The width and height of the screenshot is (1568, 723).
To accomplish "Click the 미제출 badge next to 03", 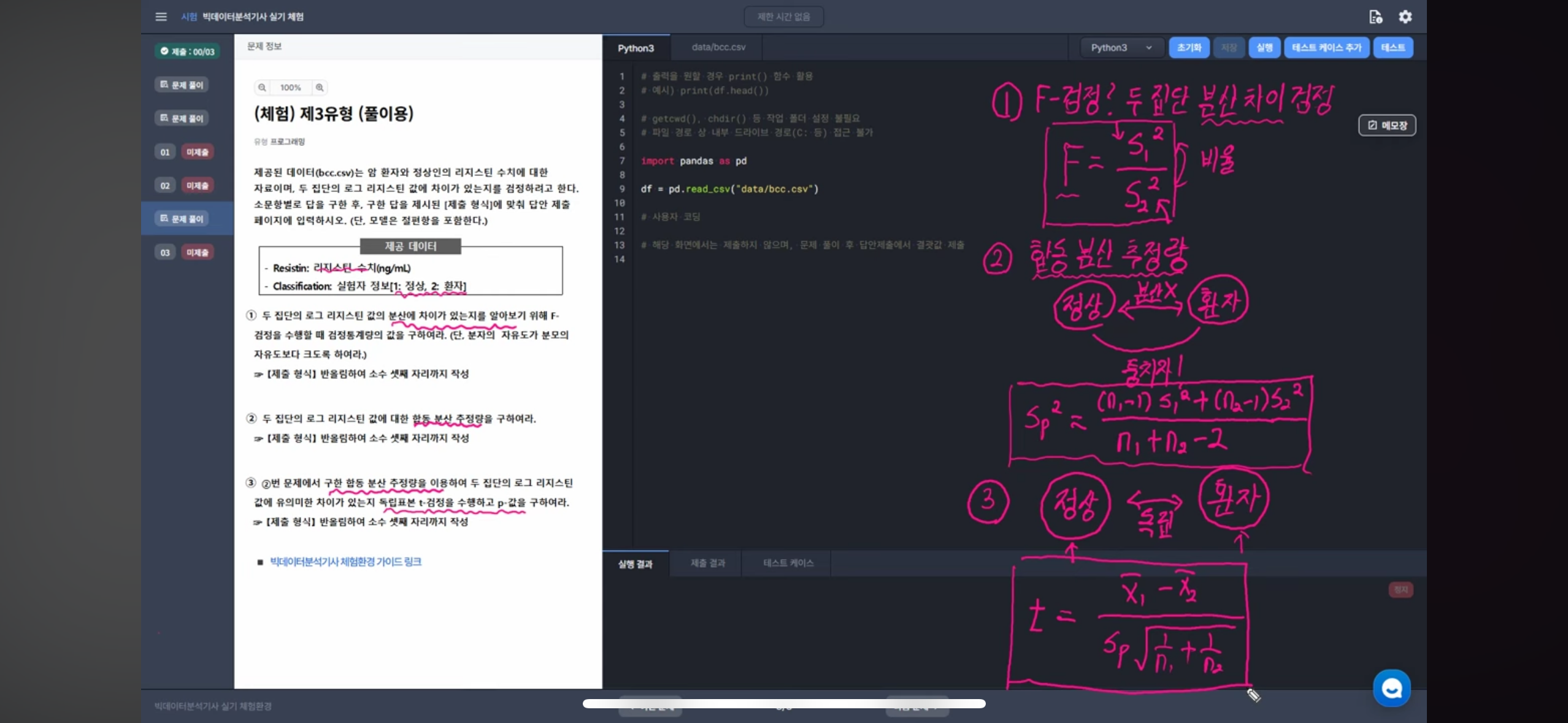I will [x=197, y=252].
